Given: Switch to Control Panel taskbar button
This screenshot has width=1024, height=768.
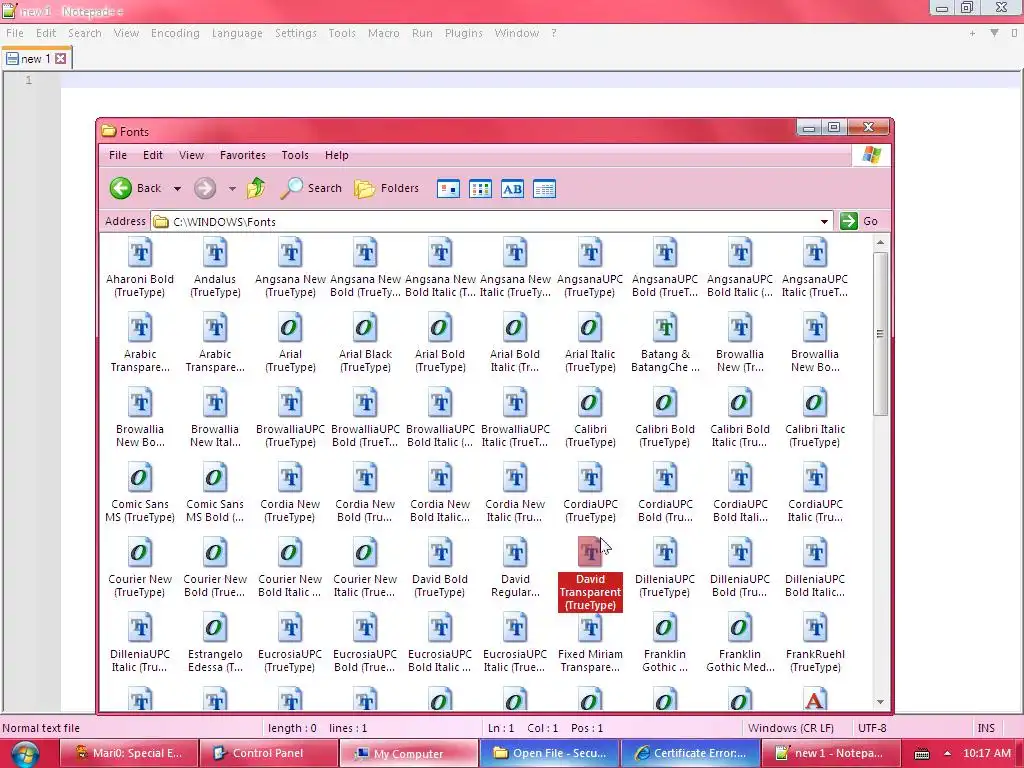Looking at the screenshot, I should tap(268, 753).
